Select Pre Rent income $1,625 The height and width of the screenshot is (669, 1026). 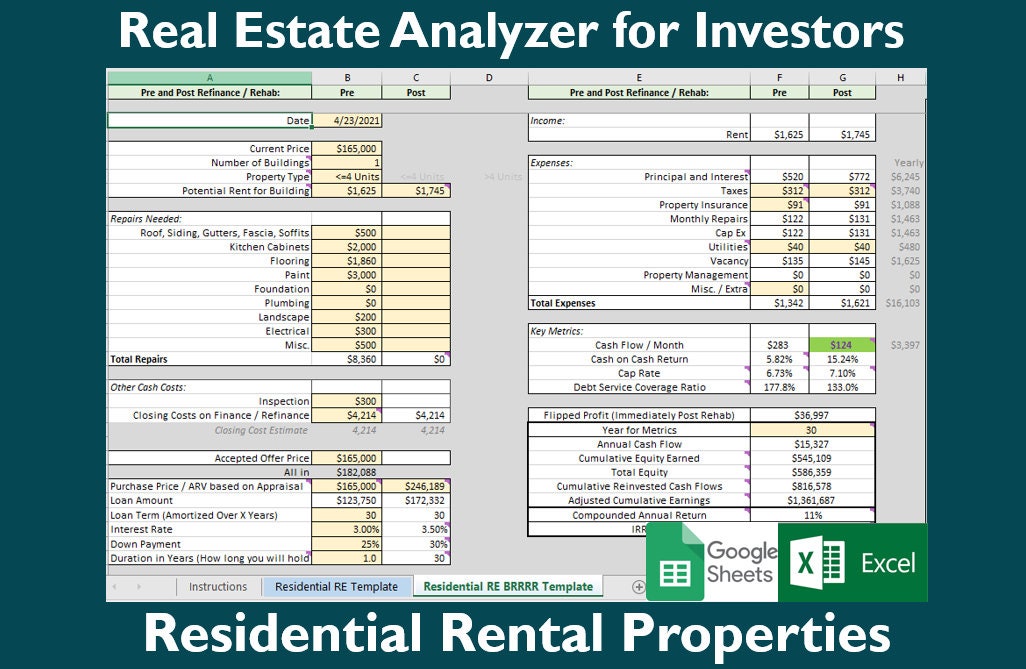(x=780, y=134)
